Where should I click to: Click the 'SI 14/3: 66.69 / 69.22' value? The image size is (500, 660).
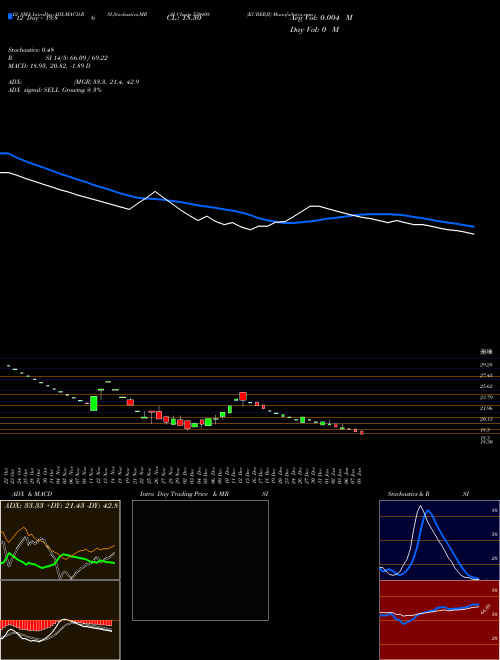(77, 58)
